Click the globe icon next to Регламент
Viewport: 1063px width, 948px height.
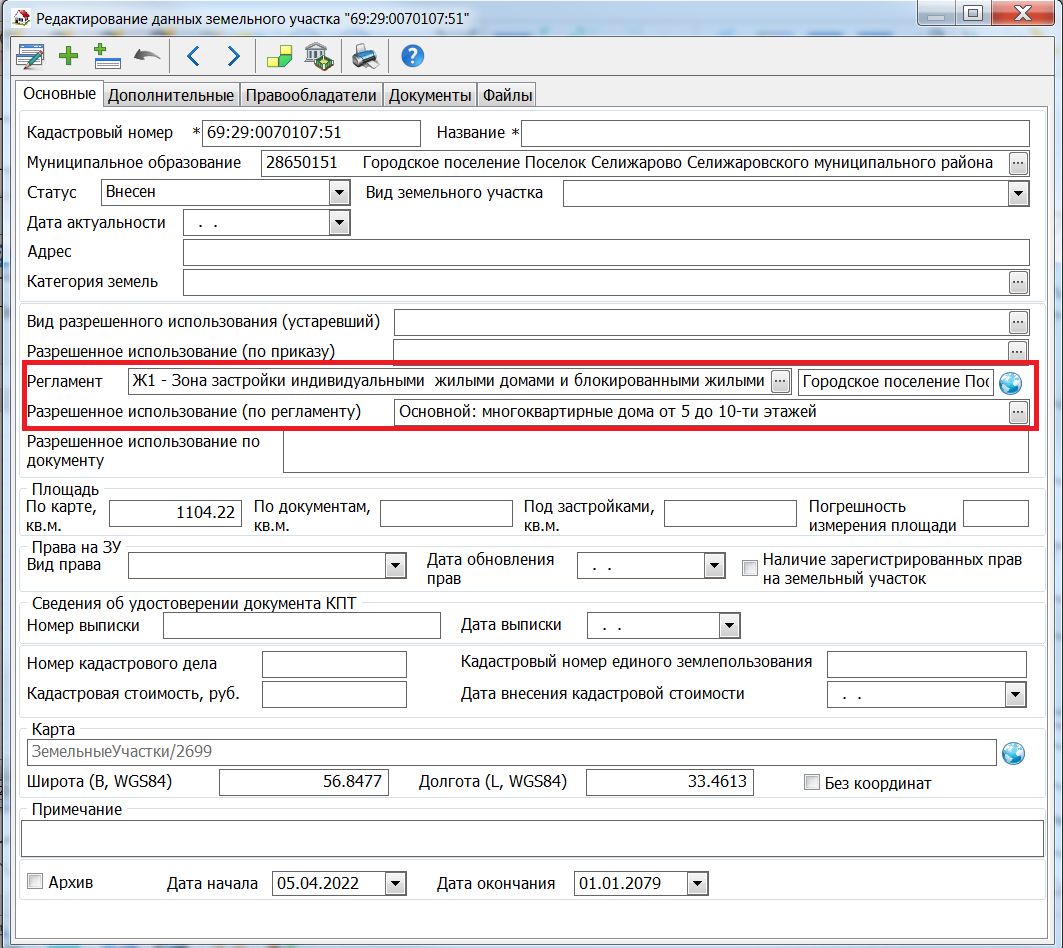(1011, 382)
